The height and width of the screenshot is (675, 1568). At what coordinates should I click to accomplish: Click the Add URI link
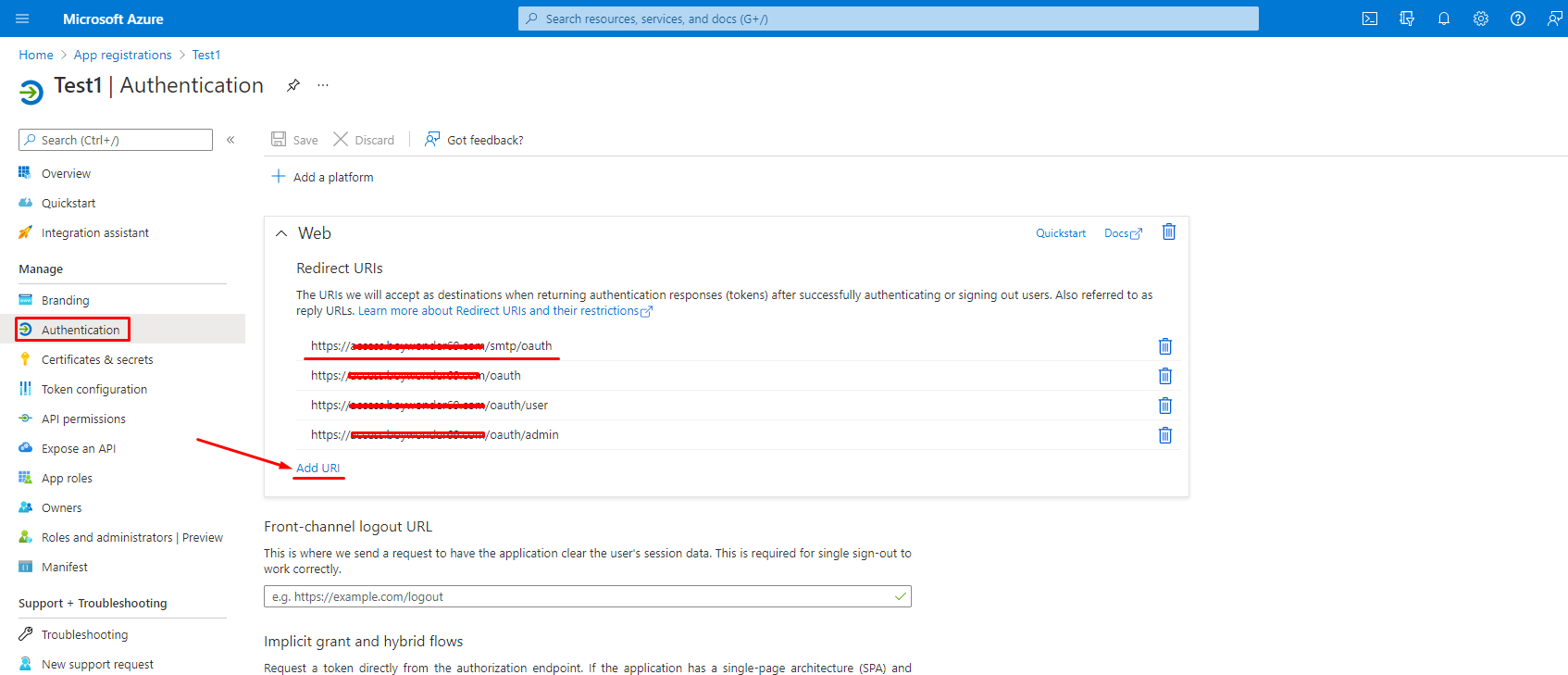318,468
